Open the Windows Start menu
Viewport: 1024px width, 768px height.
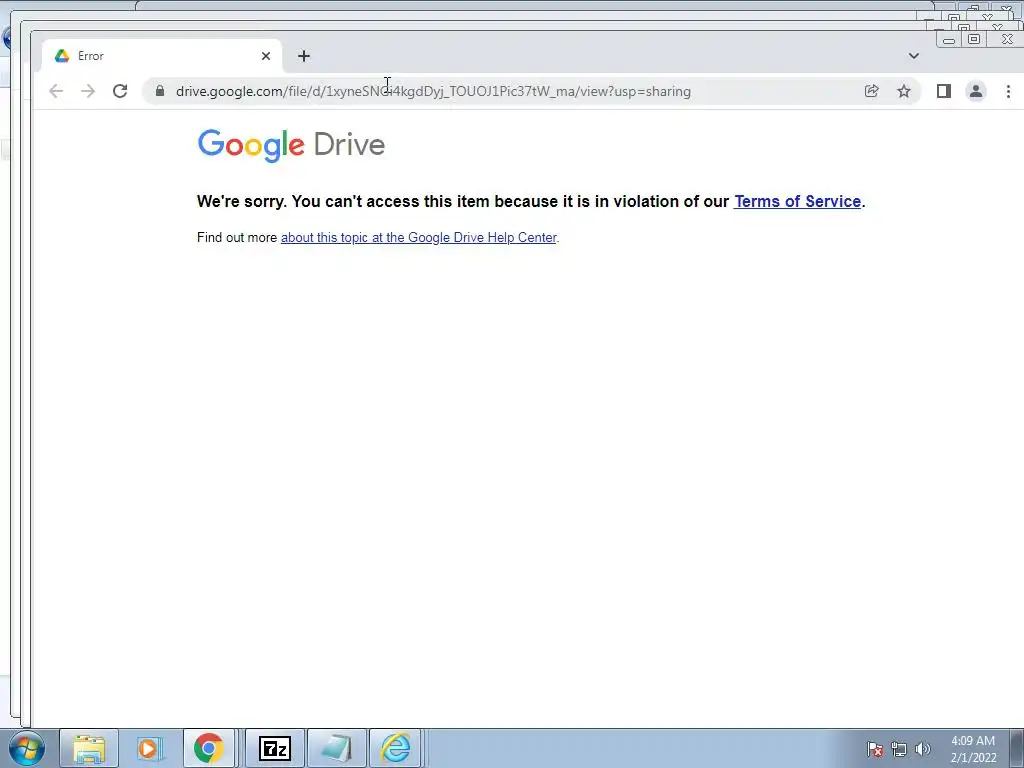[x=27, y=748]
